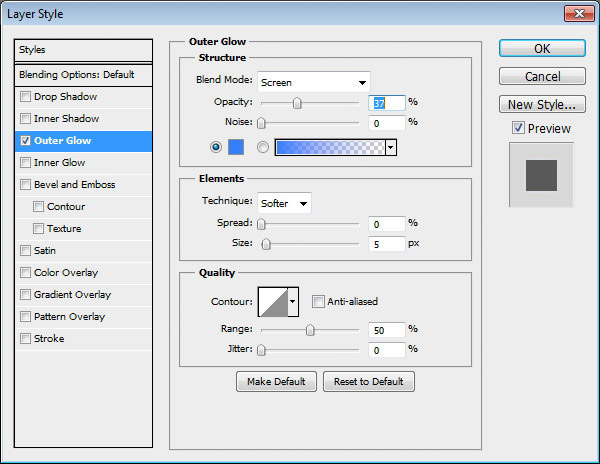This screenshot has height=464, width=600.
Task: Click the Make Default button
Action: 276,381
